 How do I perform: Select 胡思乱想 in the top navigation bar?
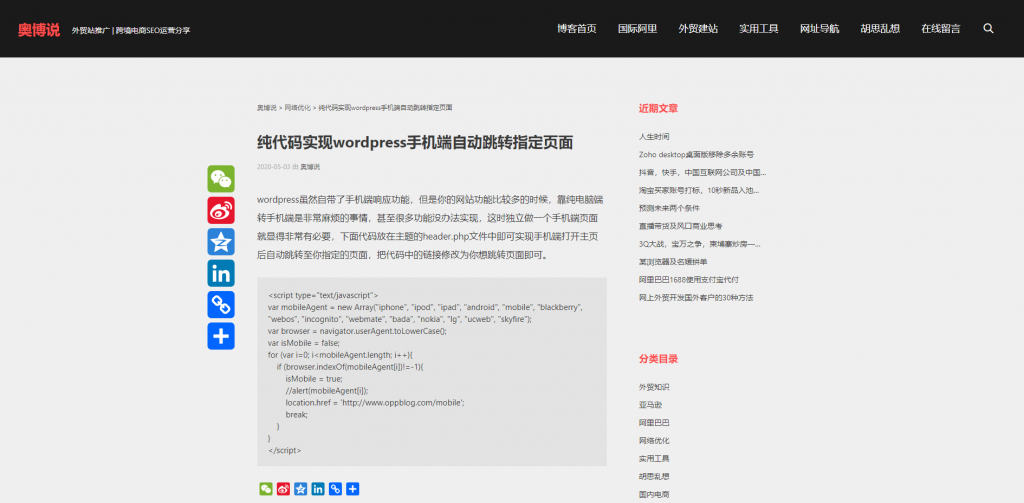click(880, 29)
